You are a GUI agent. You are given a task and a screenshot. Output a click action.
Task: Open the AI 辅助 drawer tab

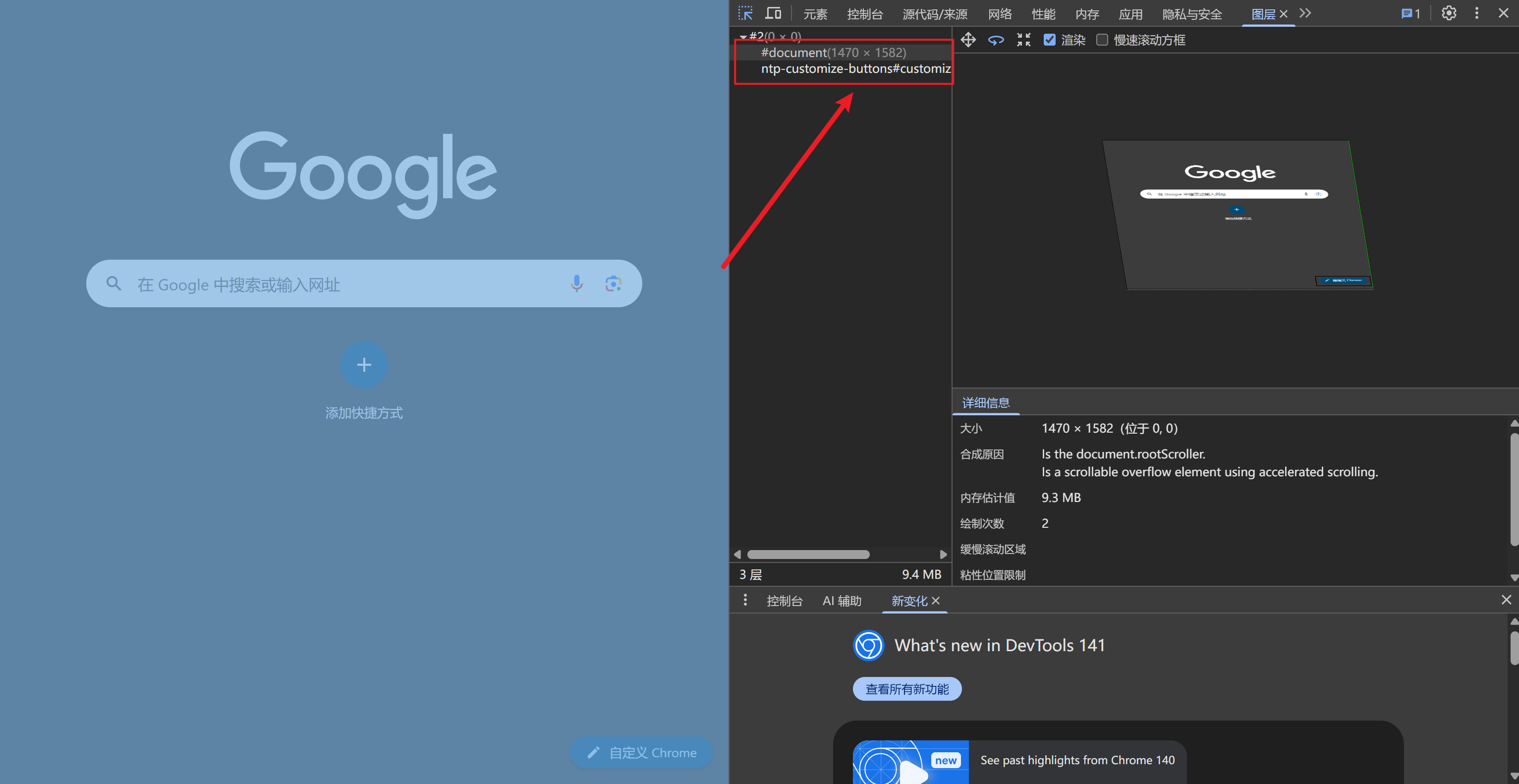[842, 601]
